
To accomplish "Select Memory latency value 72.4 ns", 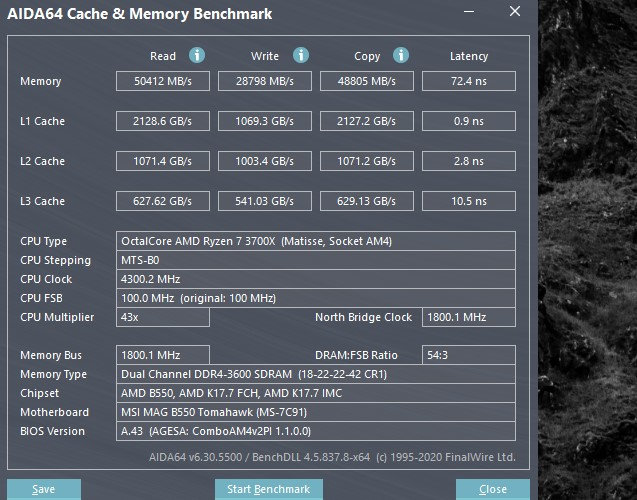I will [x=469, y=81].
